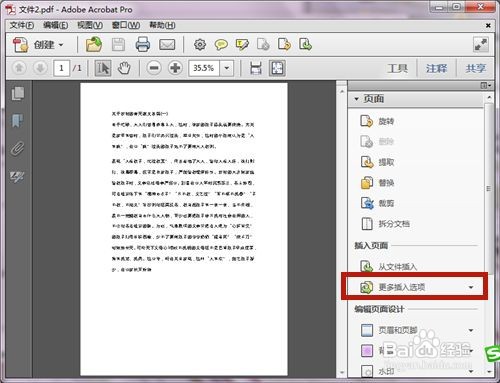Screen dimensions: 500x383
Task: Choose the text selection cursor tool
Action: [x=103, y=68]
